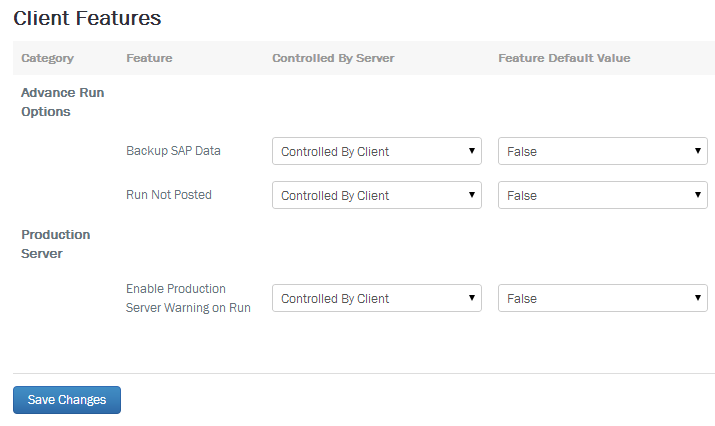The width and height of the screenshot is (715, 426).
Task: Click the Enable Production Server Warning on Run label
Action: click(188, 298)
